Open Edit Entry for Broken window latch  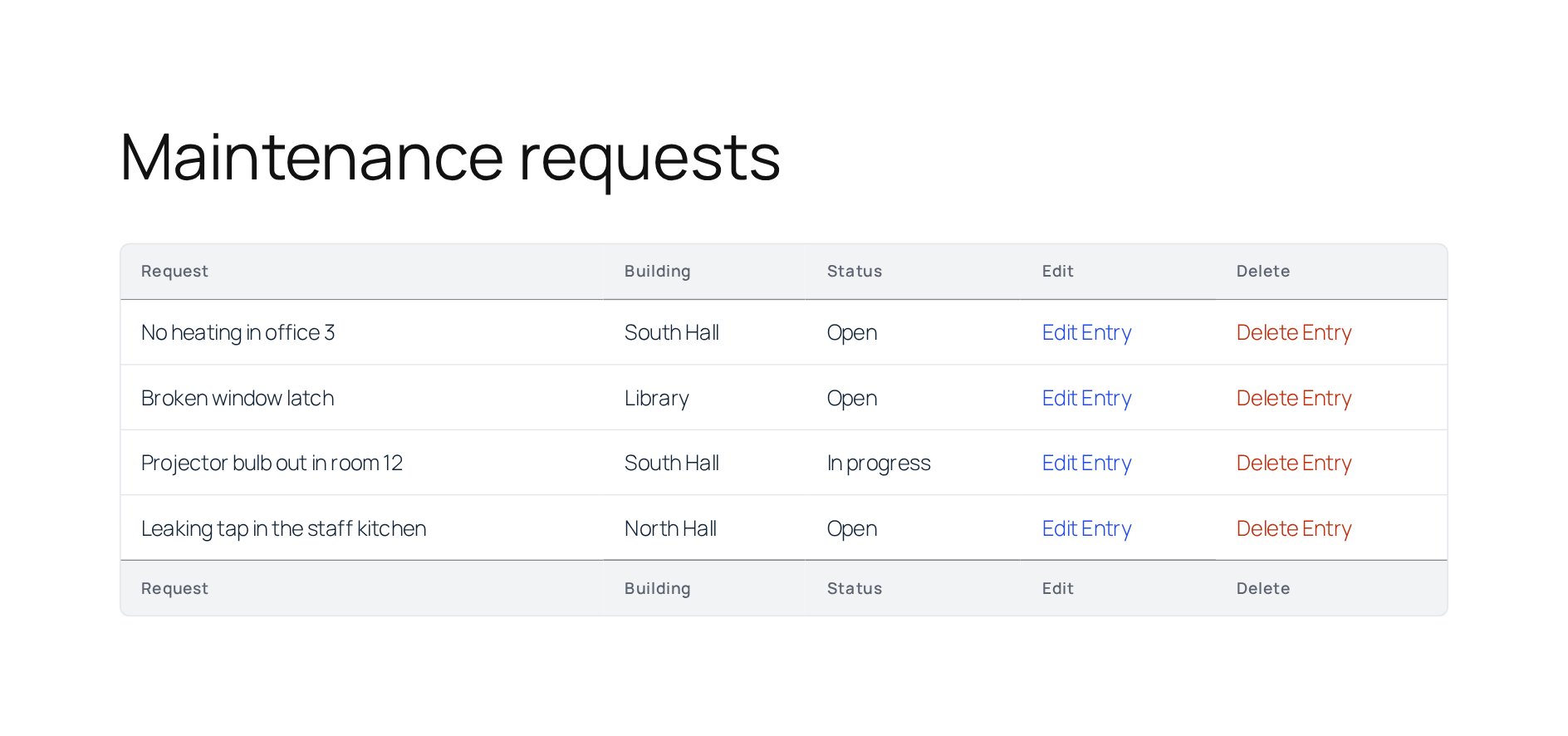pyautogui.click(x=1086, y=398)
